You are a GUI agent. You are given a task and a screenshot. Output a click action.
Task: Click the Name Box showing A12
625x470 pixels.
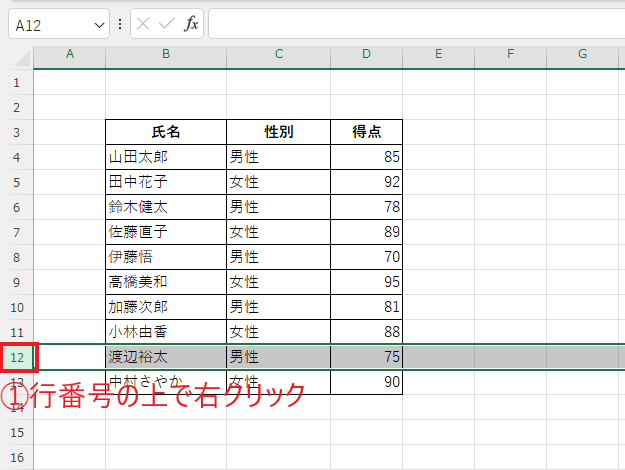59,24
